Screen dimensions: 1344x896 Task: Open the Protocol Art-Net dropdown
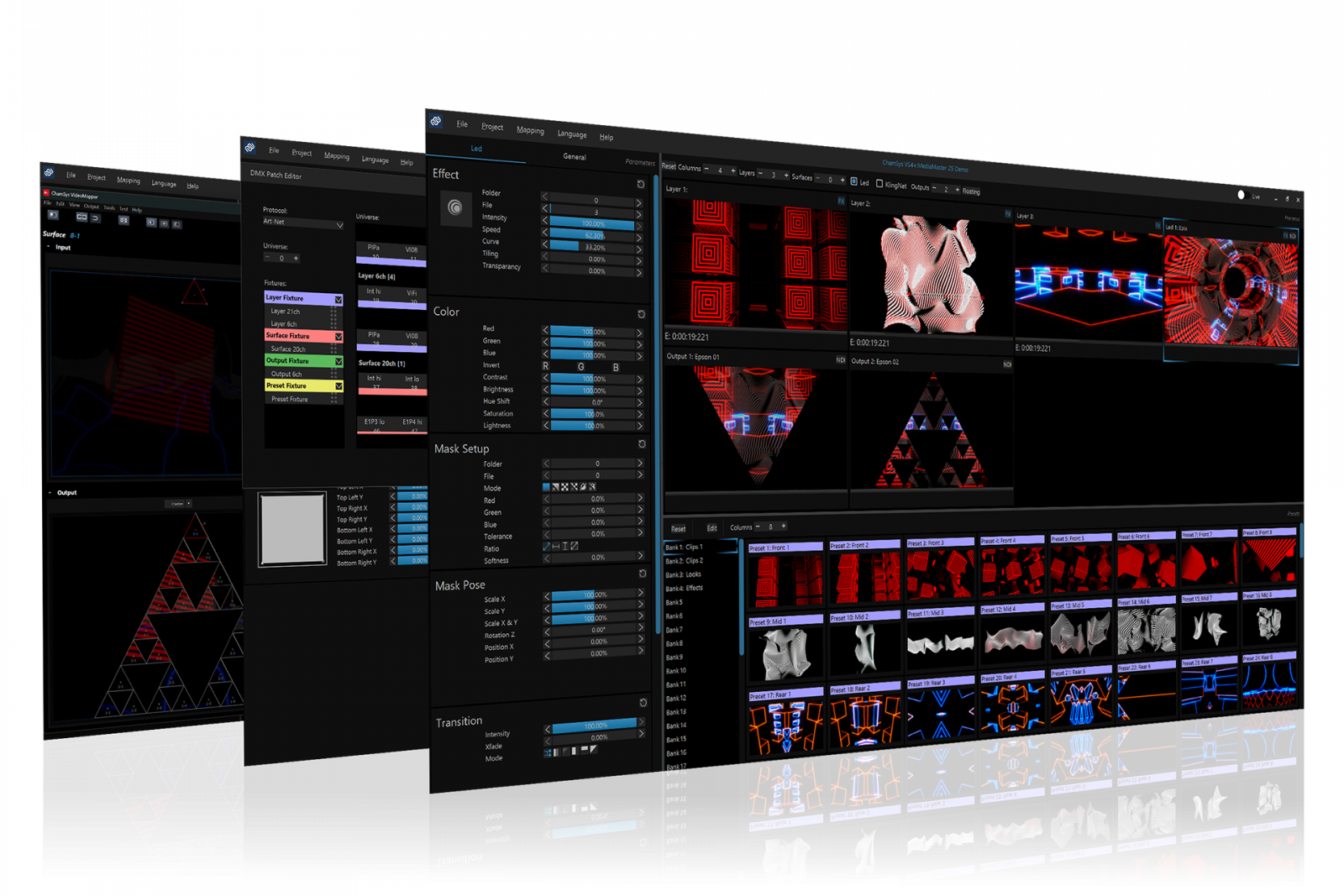pyautogui.click(x=302, y=223)
